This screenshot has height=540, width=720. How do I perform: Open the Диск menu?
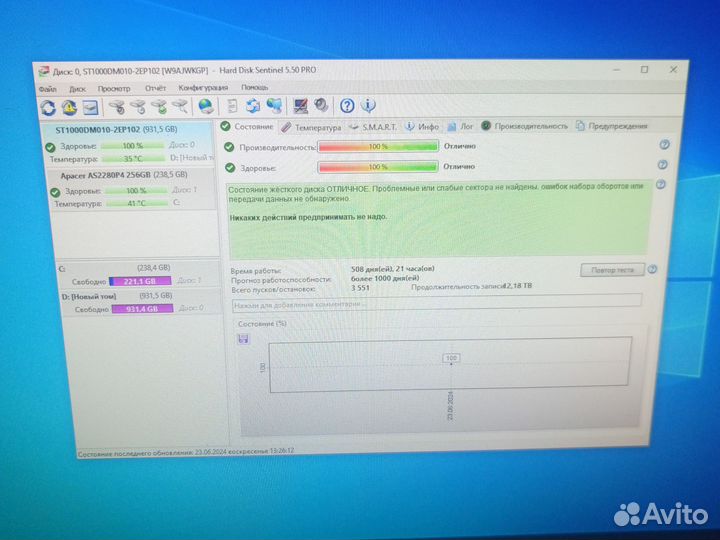click(77, 89)
